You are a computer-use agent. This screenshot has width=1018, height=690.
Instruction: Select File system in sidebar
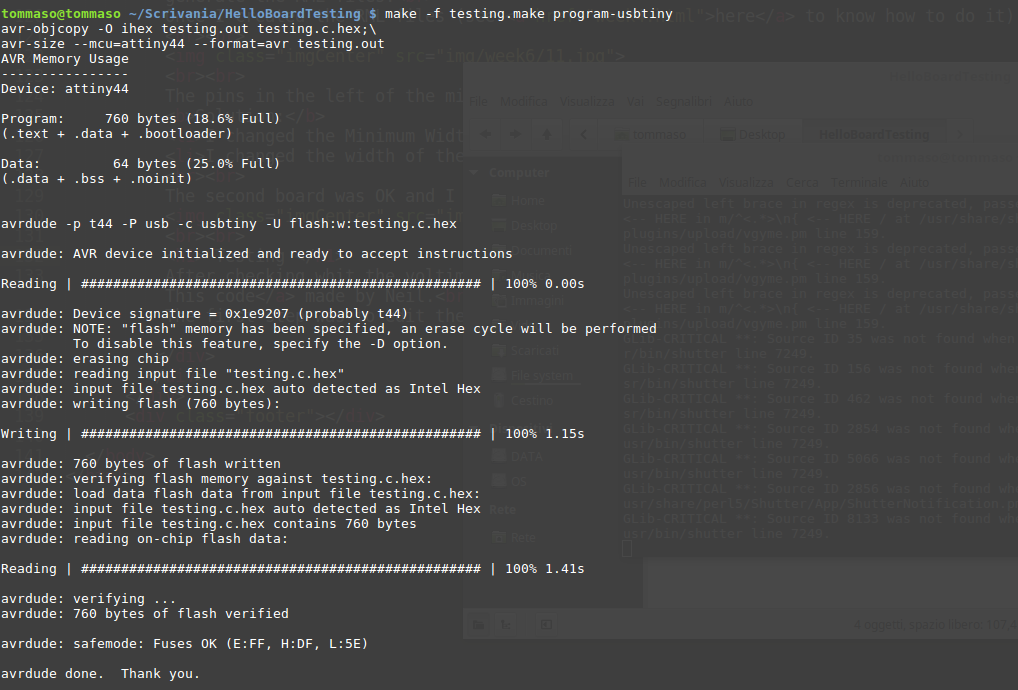(540, 376)
